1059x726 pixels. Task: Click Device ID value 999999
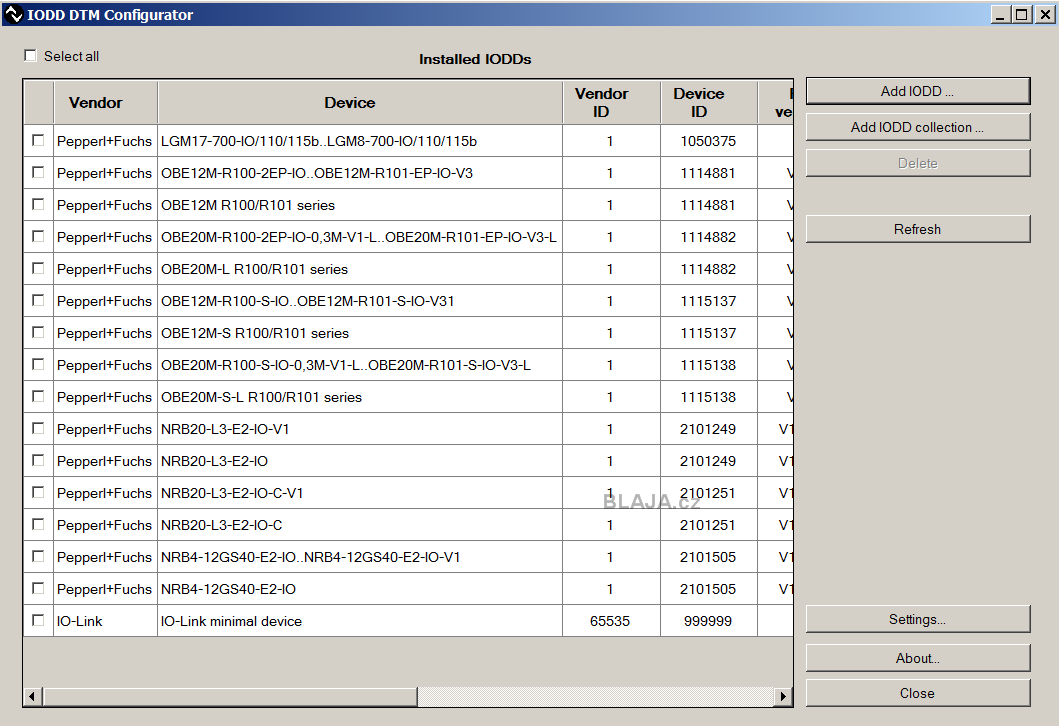pyautogui.click(x=708, y=621)
